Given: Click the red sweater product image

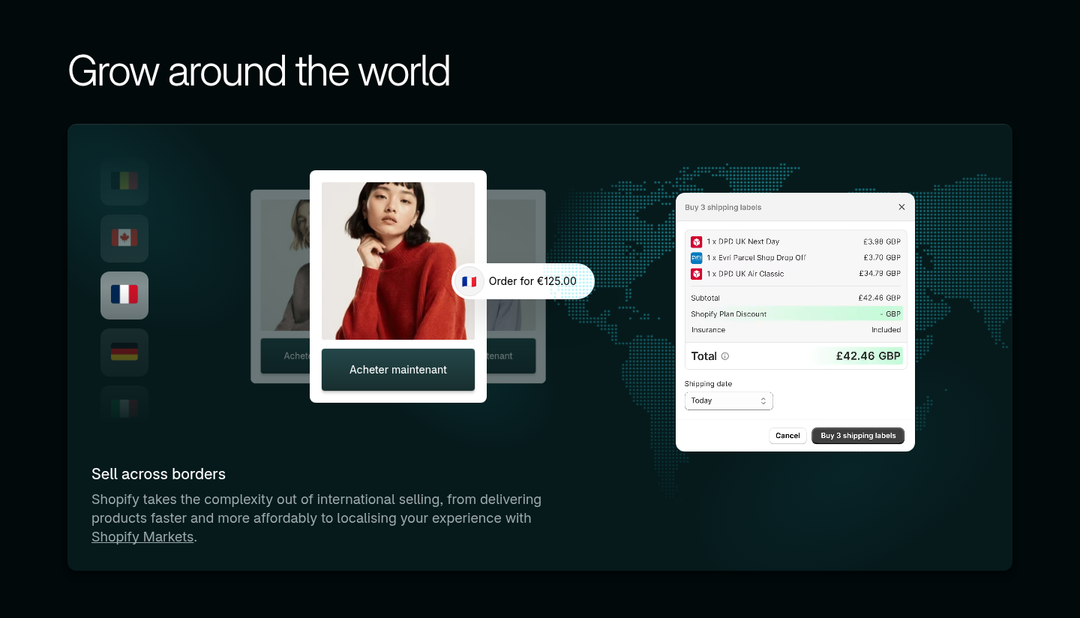Looking at the screenshot, I should point(398,260).
